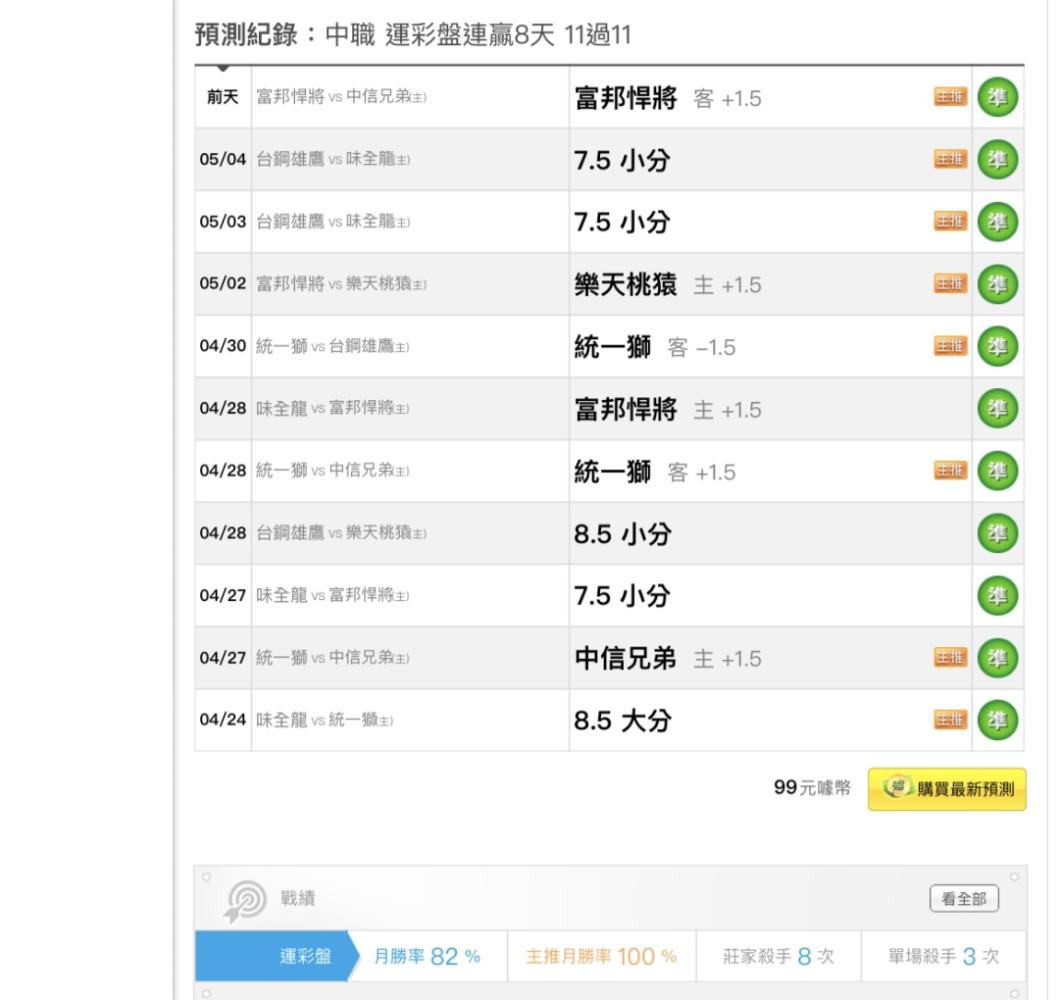Click the orange 主推 badge in the 05/03 row
This screenshot has height=1000, width=1059.
[950, 221]
